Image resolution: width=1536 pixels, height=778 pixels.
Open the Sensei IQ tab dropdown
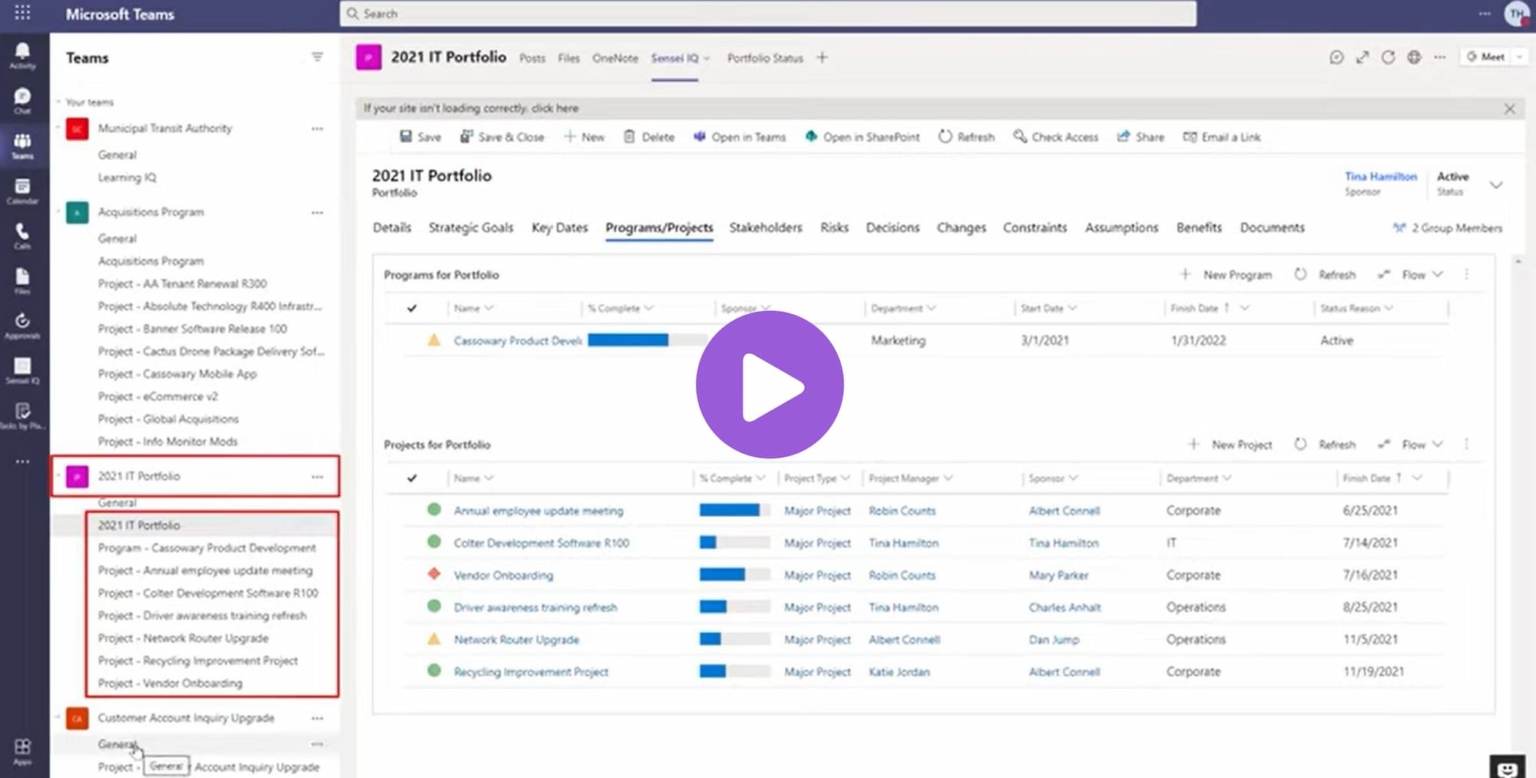706,58
